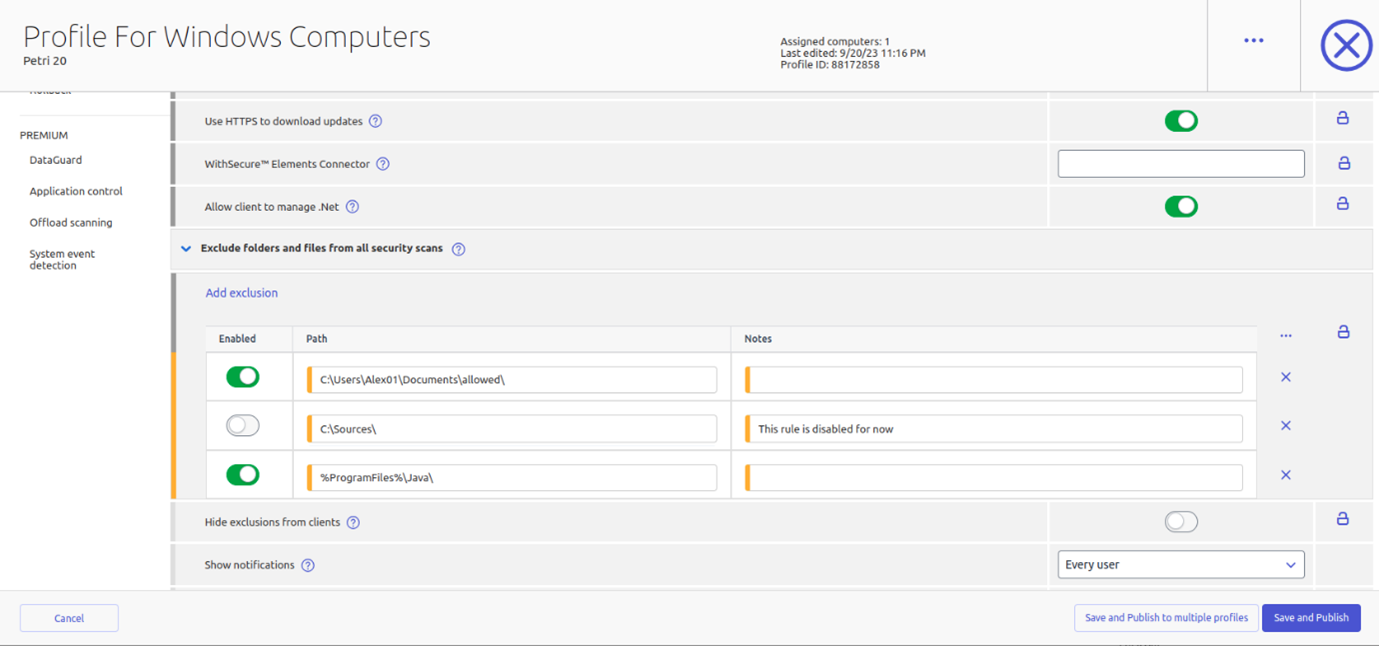This screenshot has height=646, width=1379.
Task: Open exclusions table more options menu
Action: (x=1286, y=336)
